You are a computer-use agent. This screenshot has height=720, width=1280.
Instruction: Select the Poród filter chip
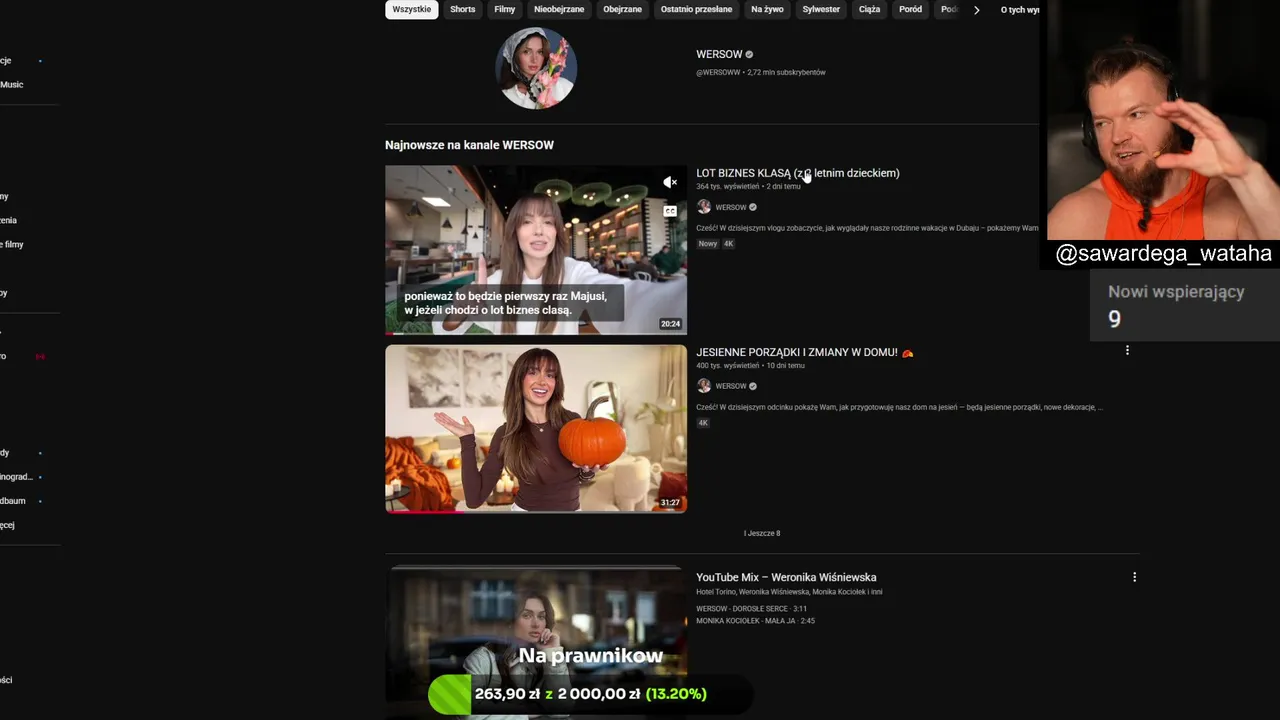pos(911,9)
